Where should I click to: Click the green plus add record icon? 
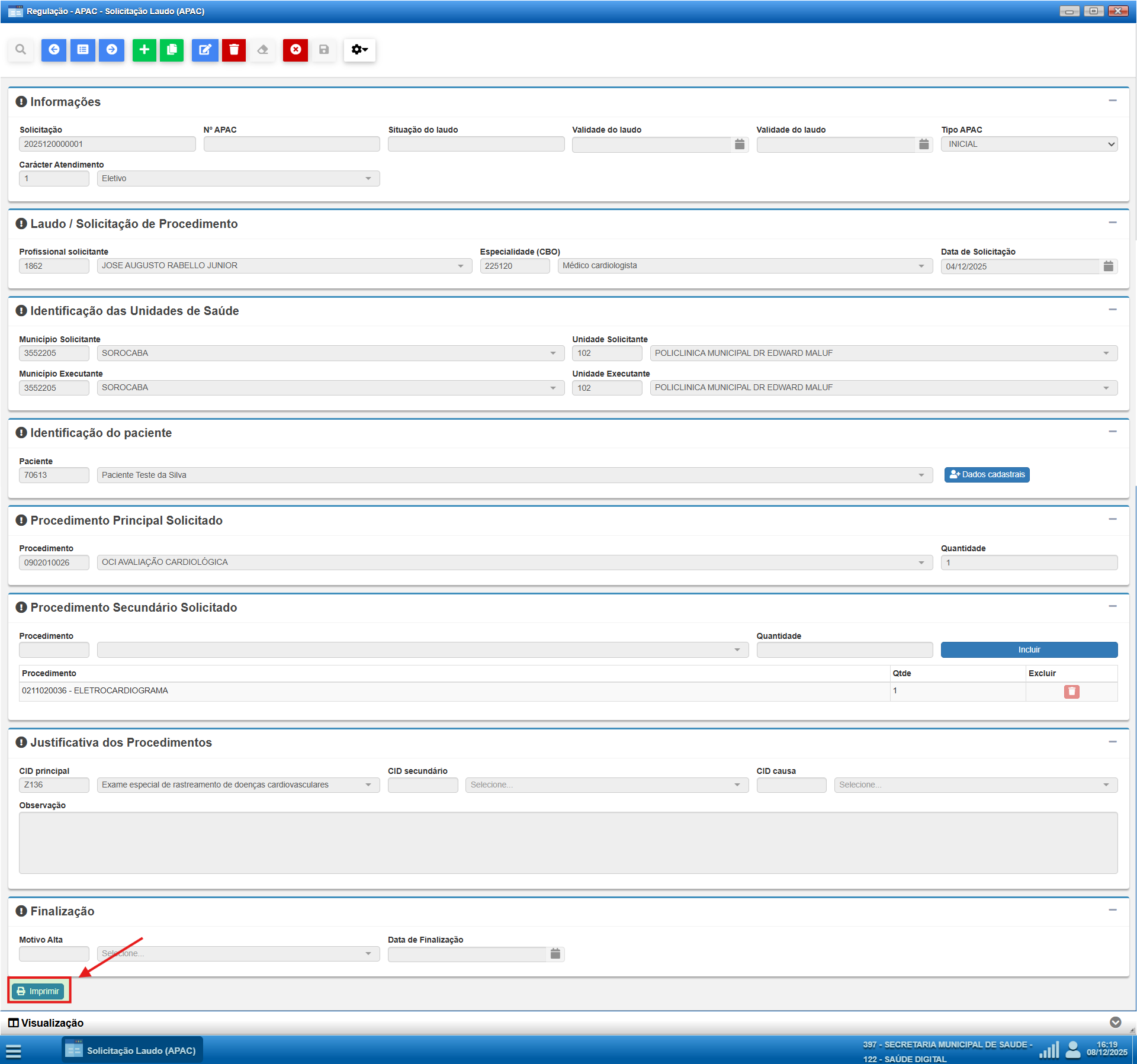coord(144,50)
